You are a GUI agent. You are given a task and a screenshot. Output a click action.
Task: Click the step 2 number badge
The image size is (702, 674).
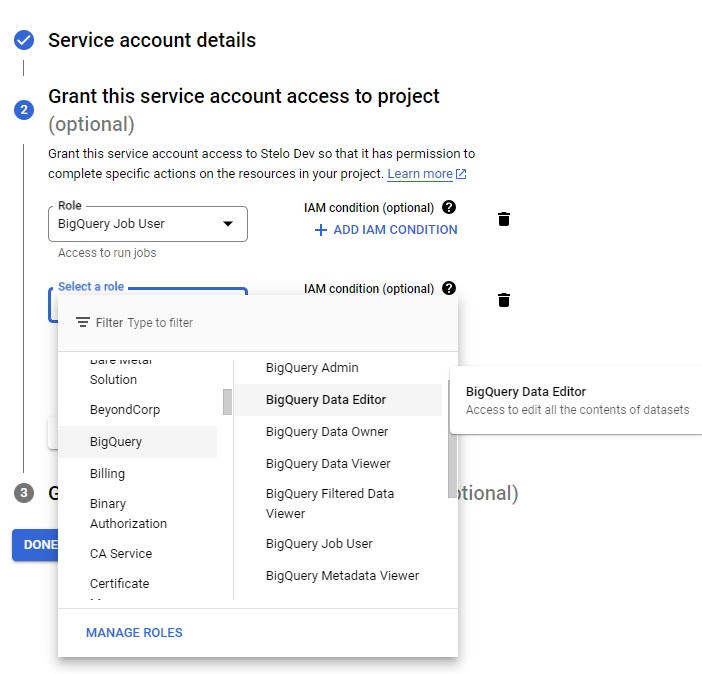[24, 110]
